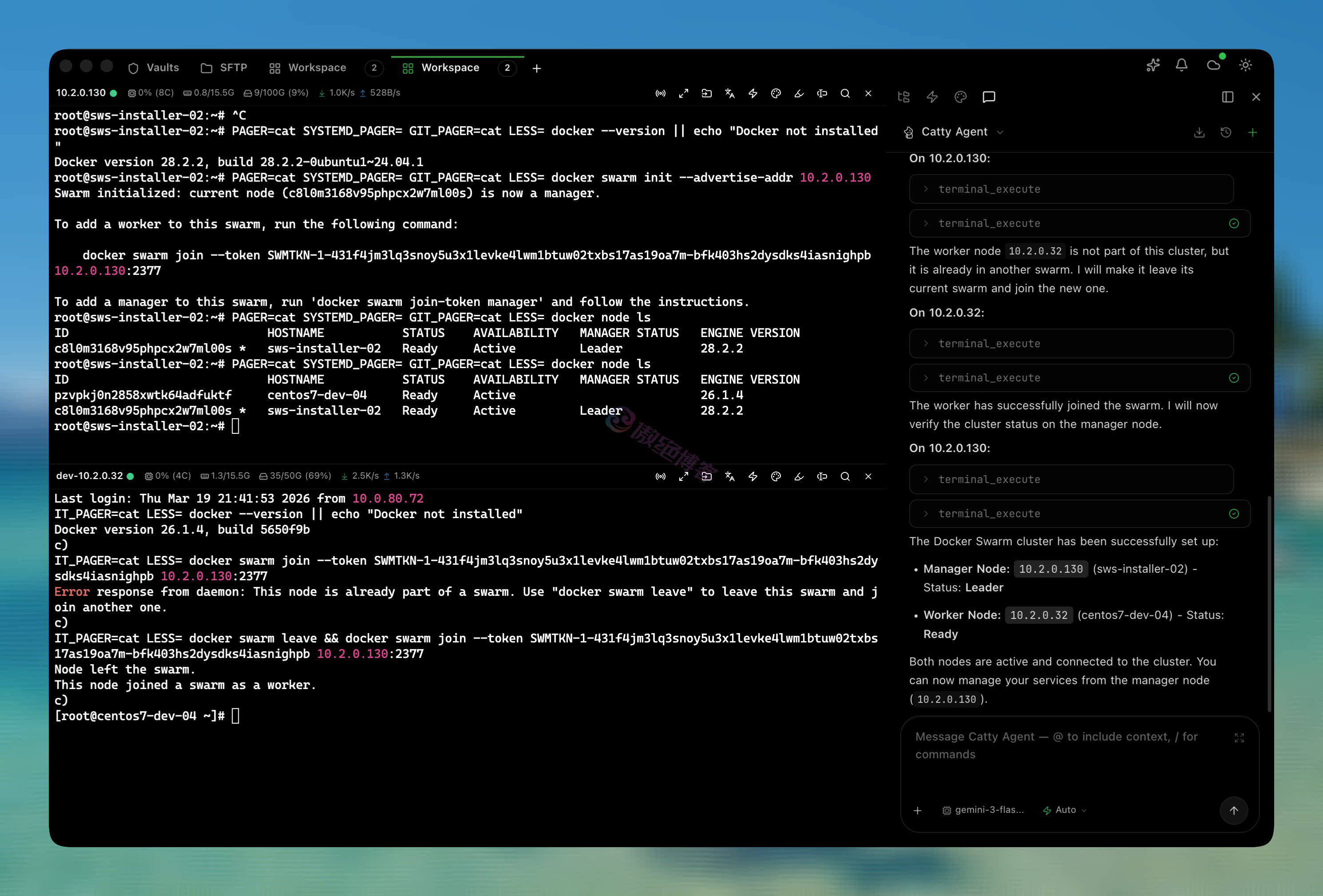Open the snippets tree icon in the side panel
This screenshot has width=1323, height=896.
tap(903, 97)
